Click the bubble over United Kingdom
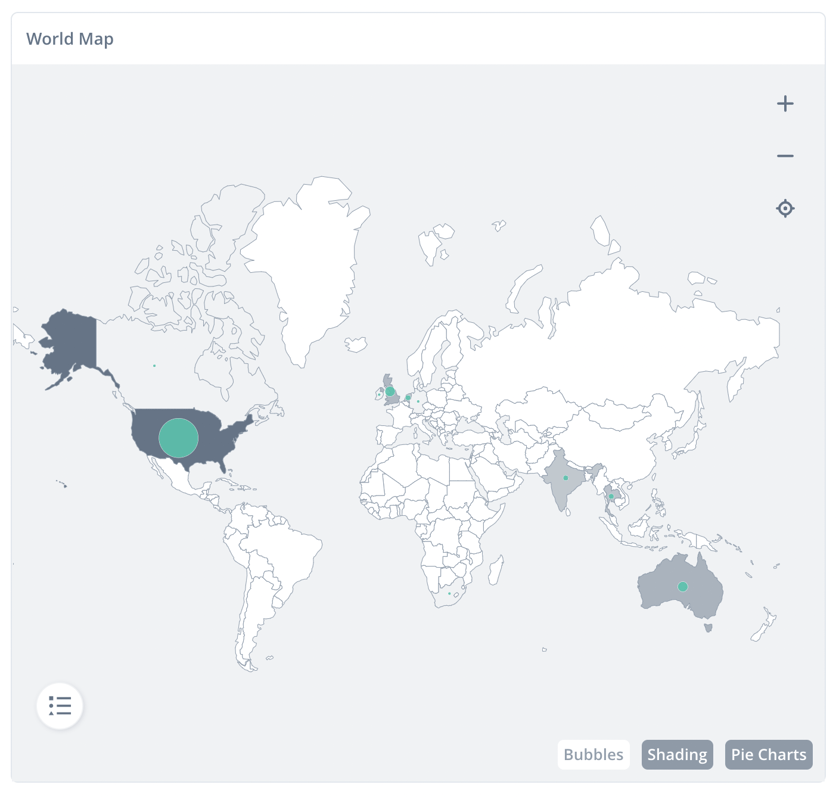Screen dimensions: 839x797 390,392
